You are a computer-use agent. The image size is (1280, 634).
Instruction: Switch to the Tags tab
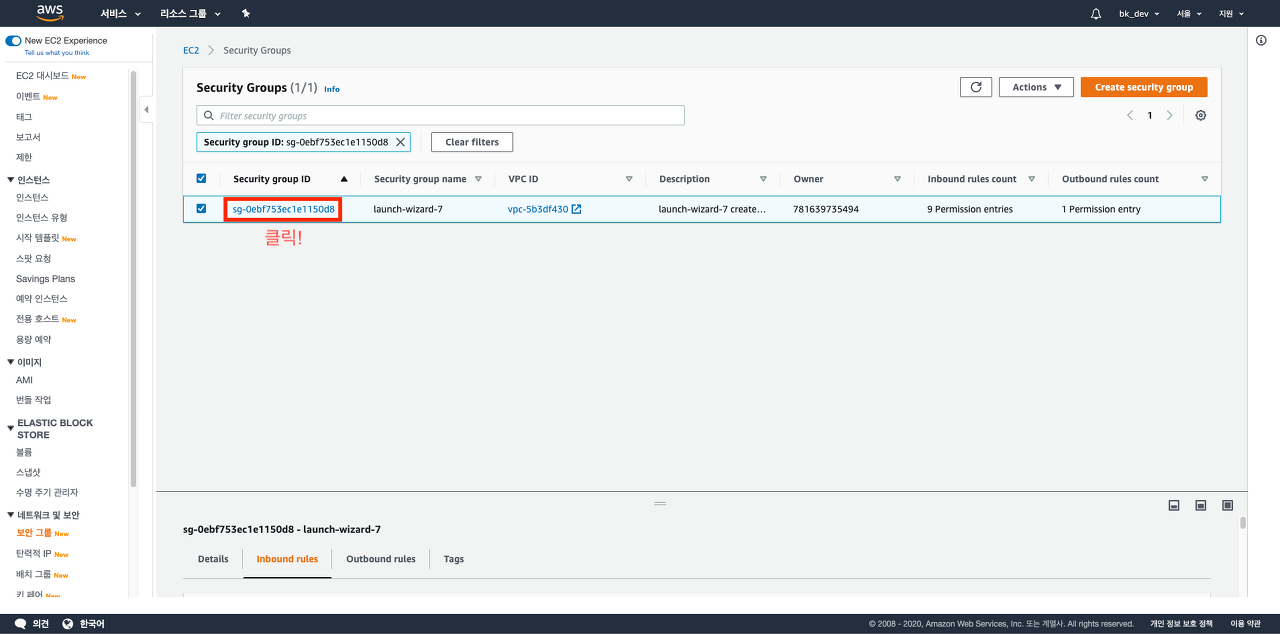pyautogui.click(x=454, y=559)
